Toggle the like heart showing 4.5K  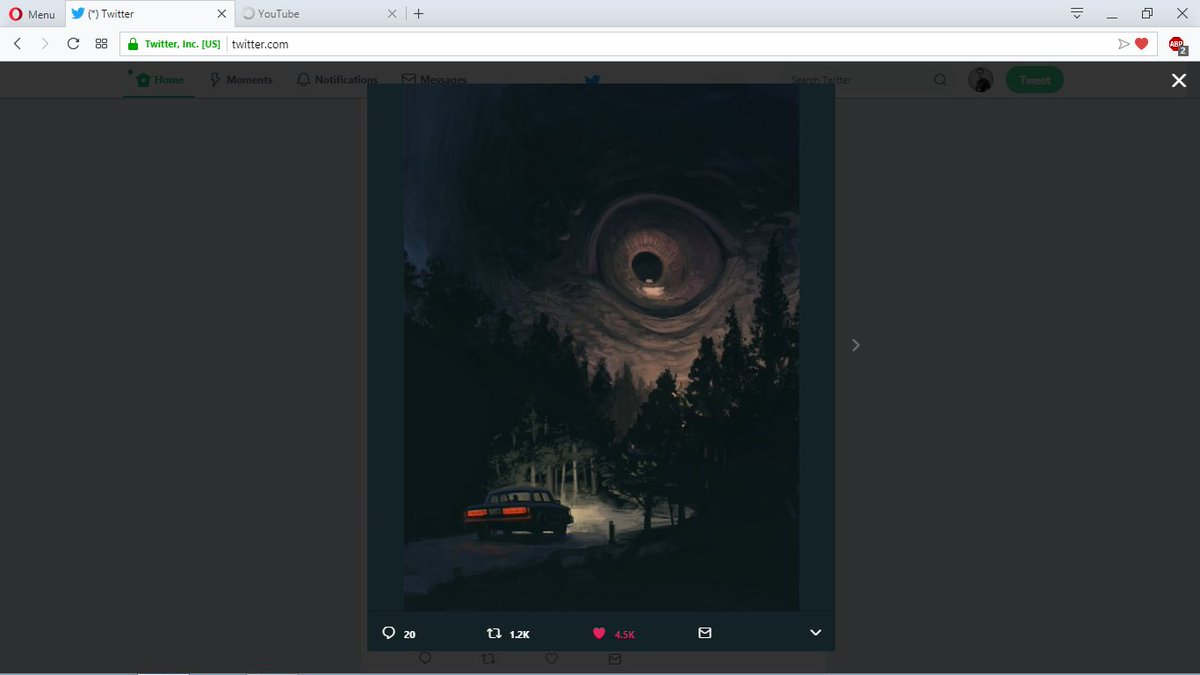coord(614,633)
